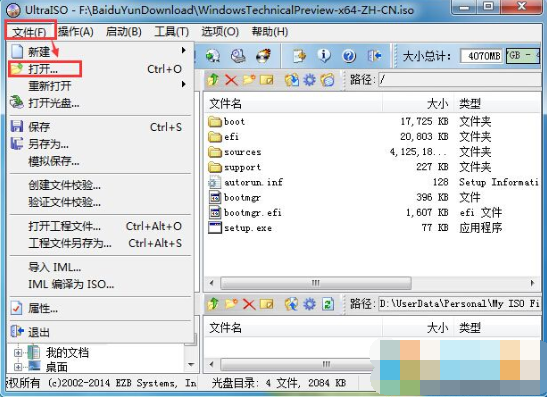Viewport: 547px width, 397px height.
Task: Select the bootmgr file row
Action: tap(372, 197)
